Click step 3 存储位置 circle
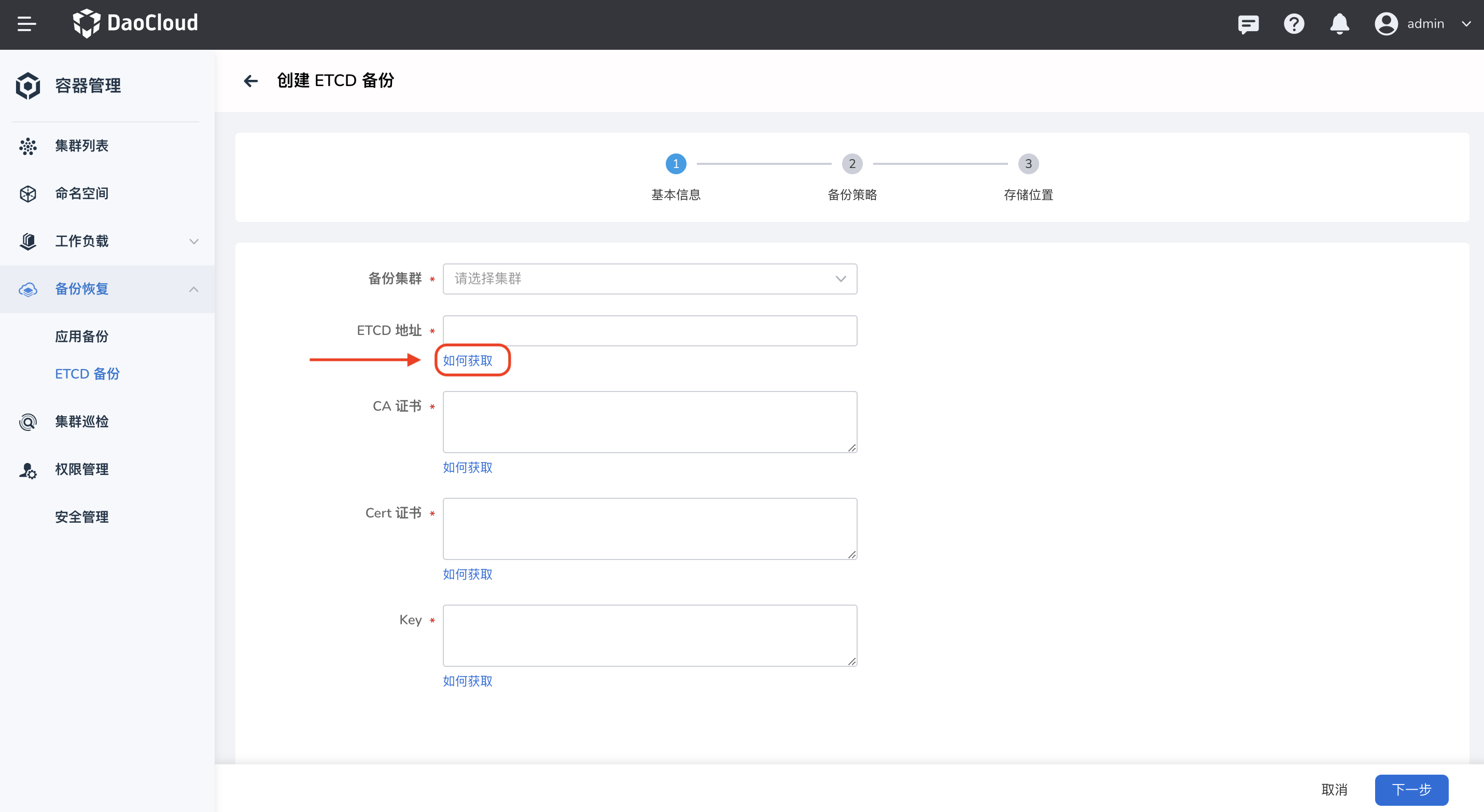Viewport: 1484px width, 812px height. pos(1028,163)
